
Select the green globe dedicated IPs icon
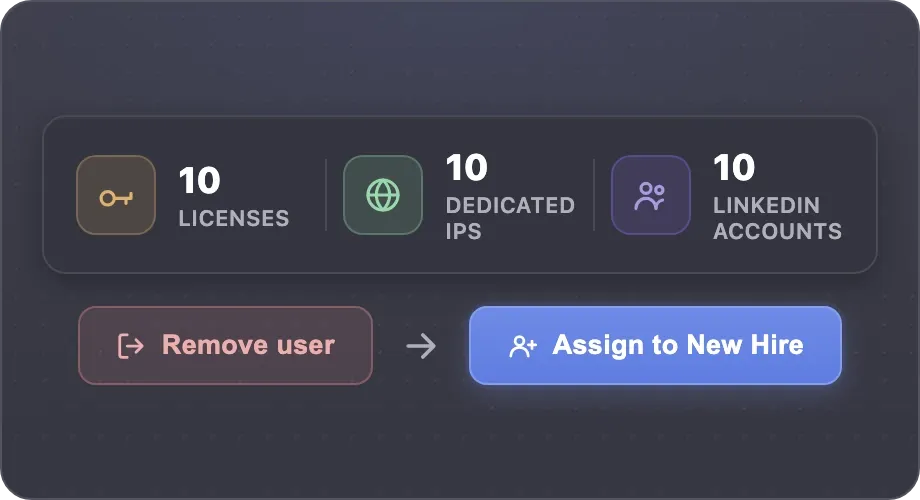pyautogui.click(x=383, y=195)
